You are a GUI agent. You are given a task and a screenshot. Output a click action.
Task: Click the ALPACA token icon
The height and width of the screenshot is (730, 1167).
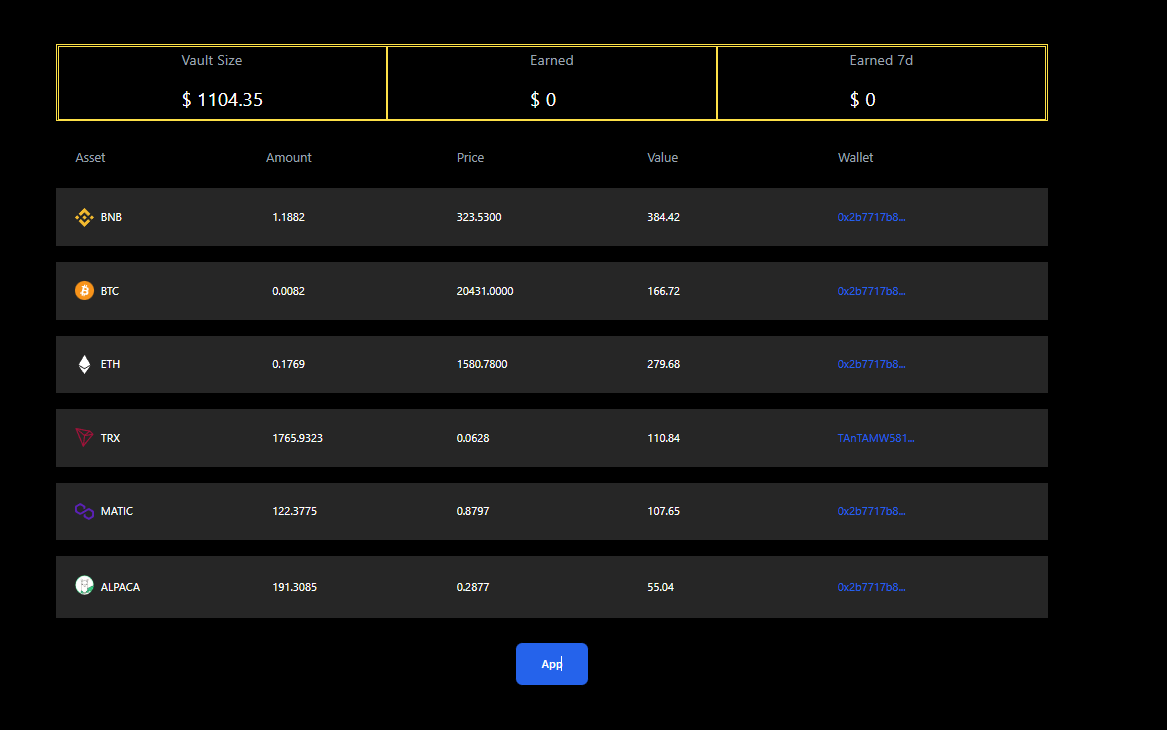pos(84,586)
